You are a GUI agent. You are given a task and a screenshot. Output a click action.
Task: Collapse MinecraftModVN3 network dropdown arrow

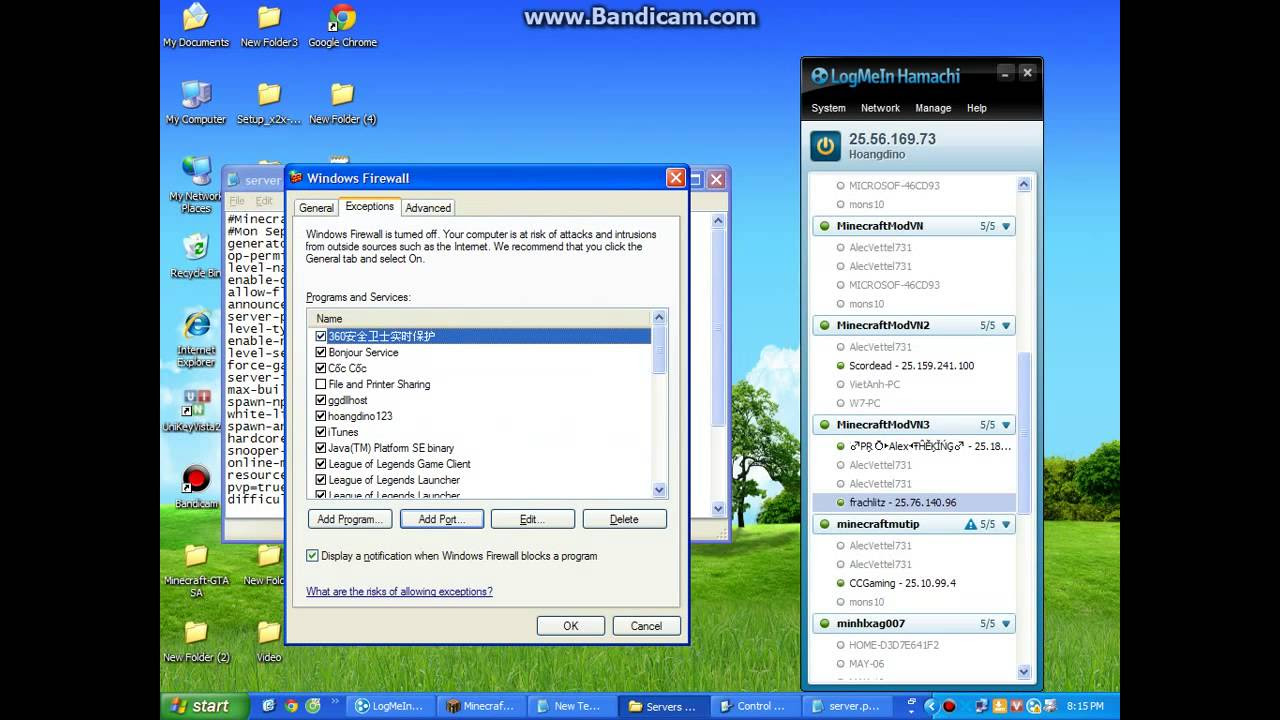[1006, 425]
